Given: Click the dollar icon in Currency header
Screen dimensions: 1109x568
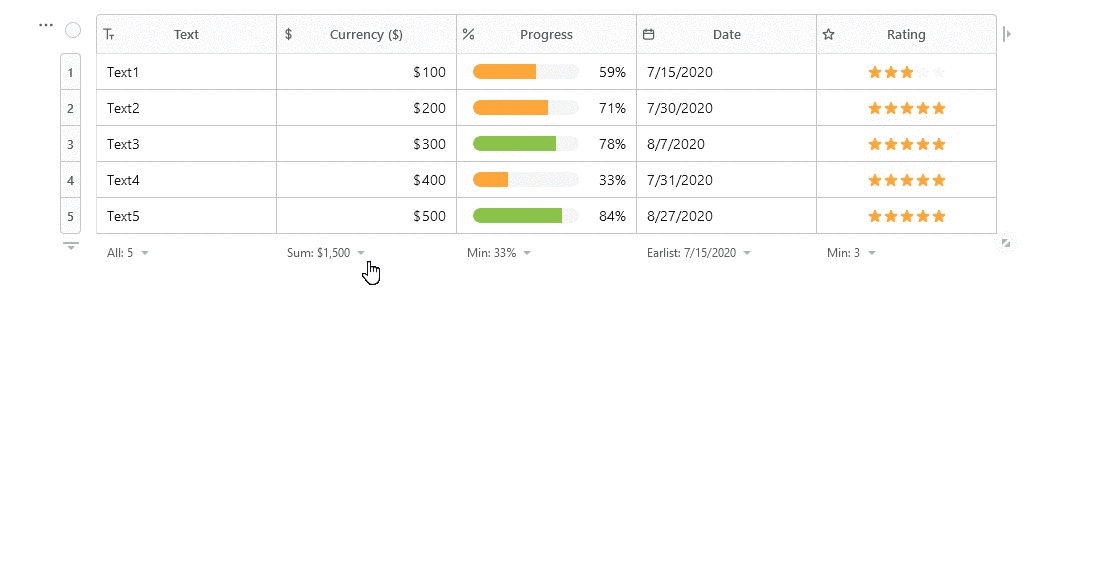Looking at the screenshot, I should (x=289, y=34).
